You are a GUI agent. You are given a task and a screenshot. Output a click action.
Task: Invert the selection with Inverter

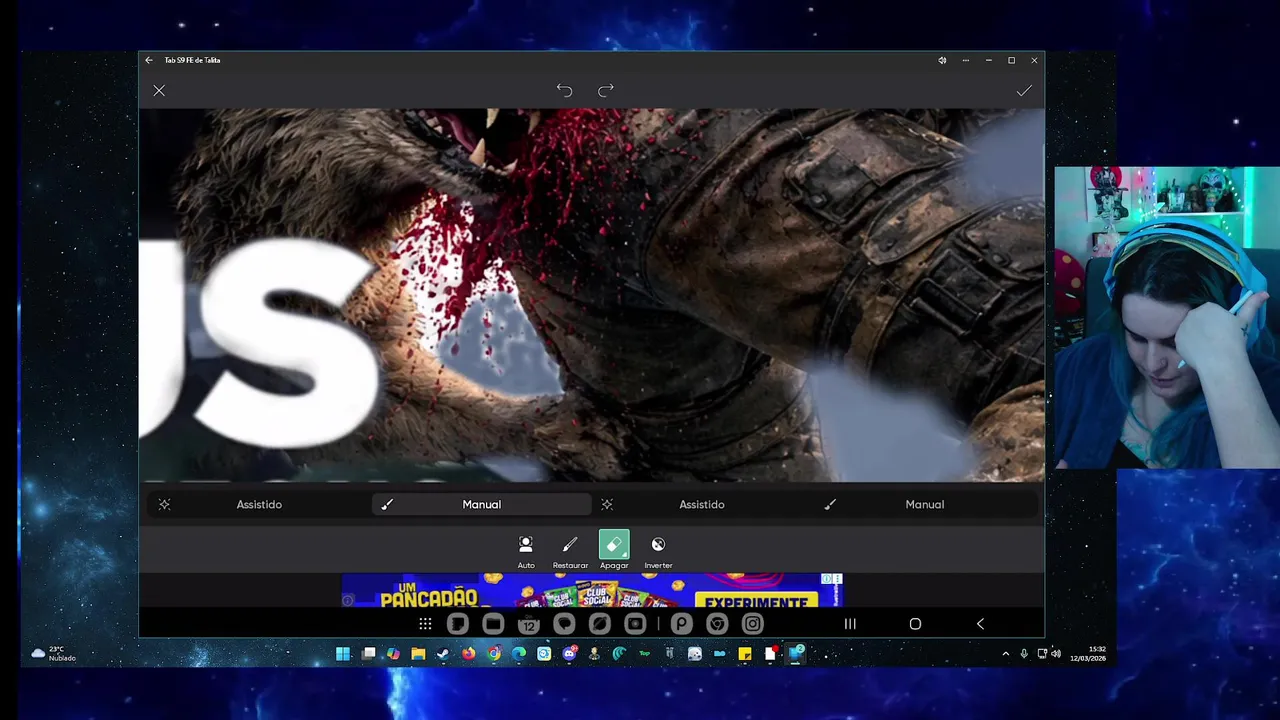point(658,551)
